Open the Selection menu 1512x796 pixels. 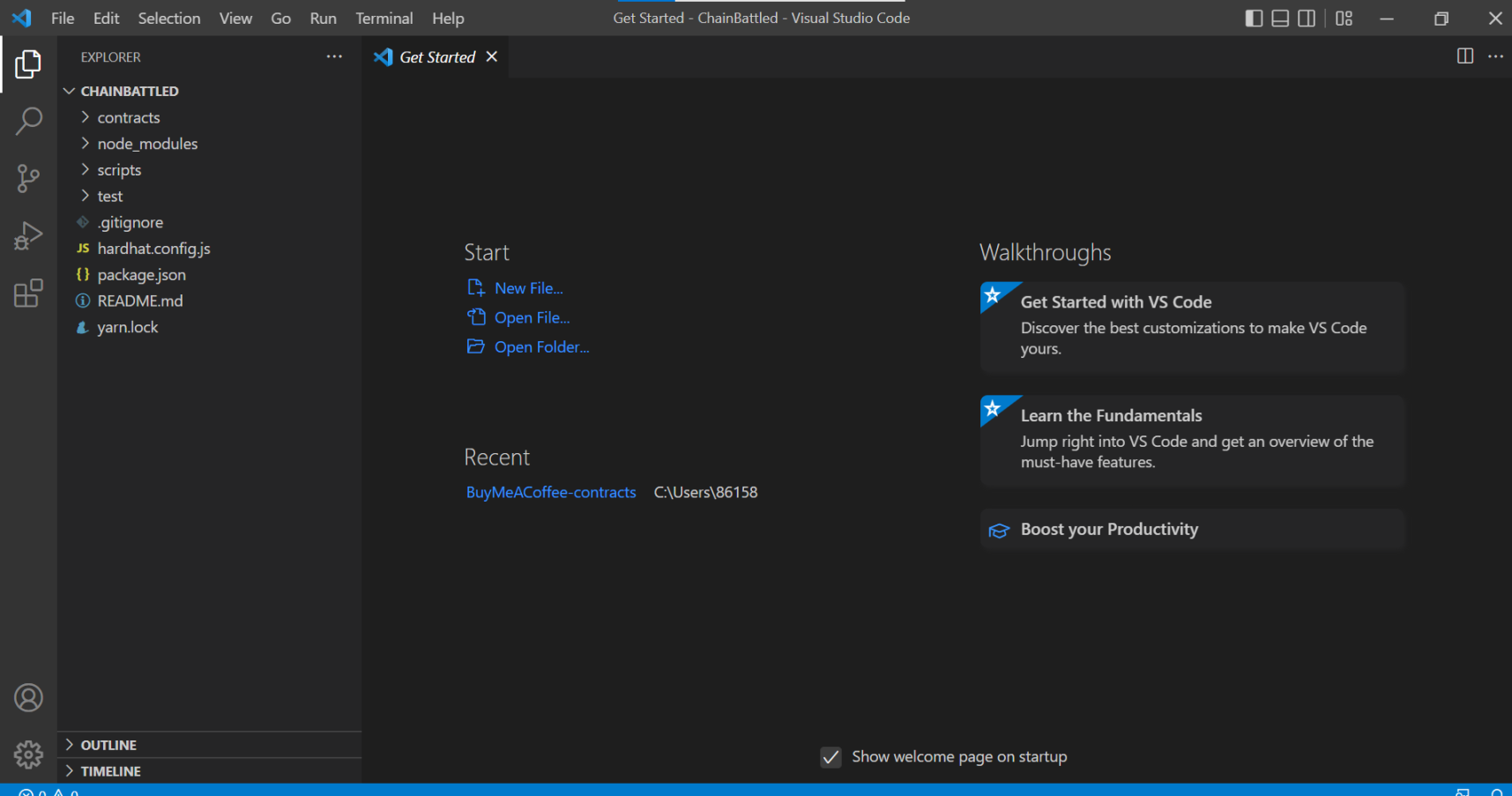168,19
